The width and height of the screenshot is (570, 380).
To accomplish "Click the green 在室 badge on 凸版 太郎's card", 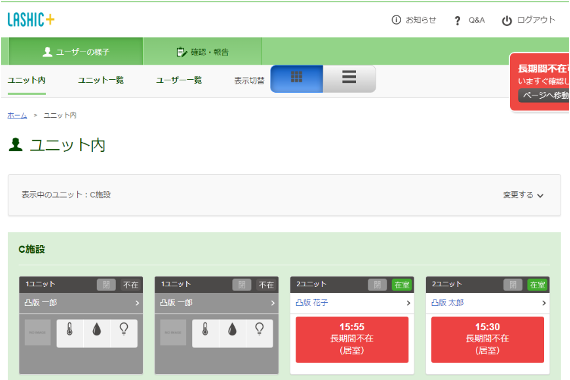I will 537,285.
